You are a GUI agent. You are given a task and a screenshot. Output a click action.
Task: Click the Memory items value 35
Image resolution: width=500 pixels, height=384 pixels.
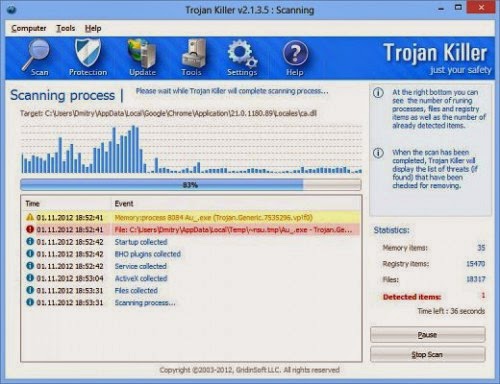tap(481, 248)
